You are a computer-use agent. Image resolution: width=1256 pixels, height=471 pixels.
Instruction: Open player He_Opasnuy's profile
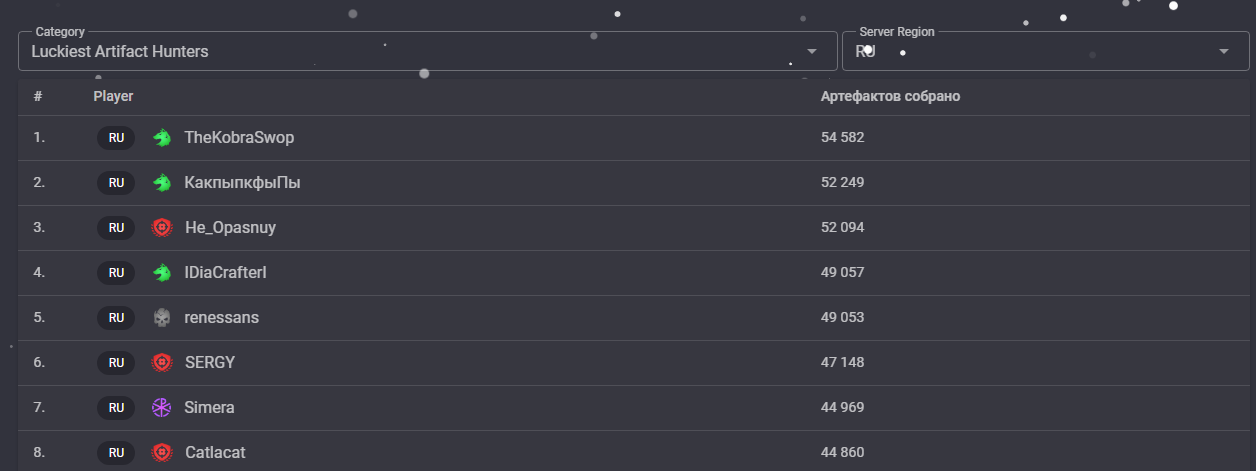(230, 228)
